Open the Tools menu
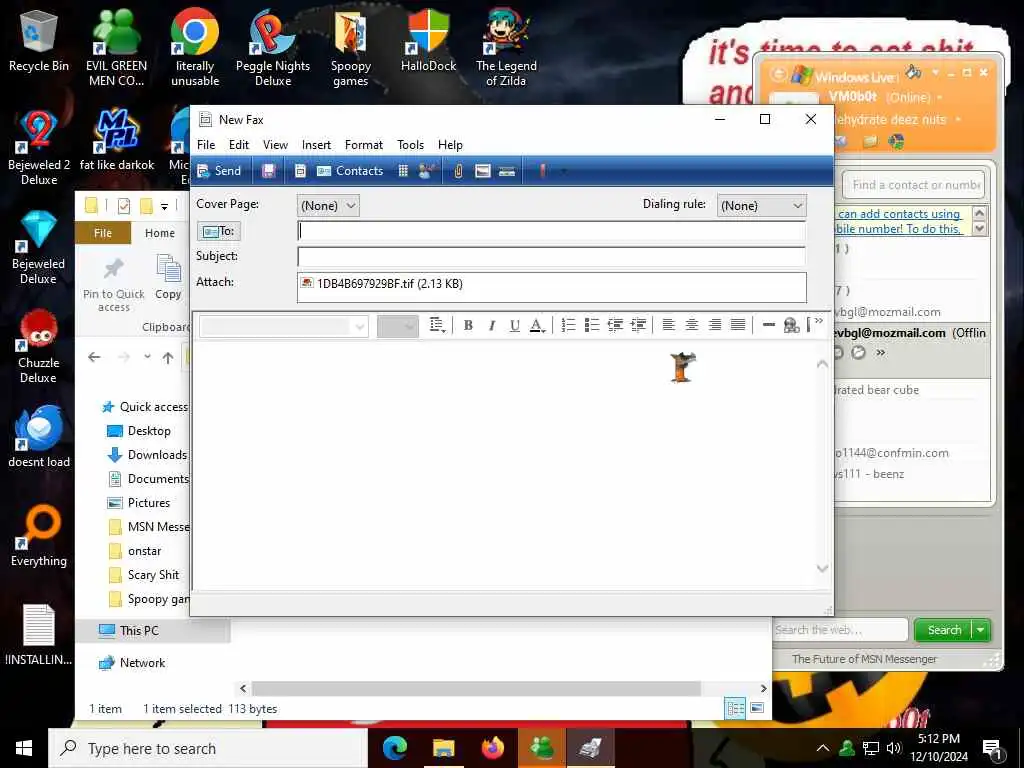The height and width of the screenshot is (768, 1024). click(x=410, y=145)
